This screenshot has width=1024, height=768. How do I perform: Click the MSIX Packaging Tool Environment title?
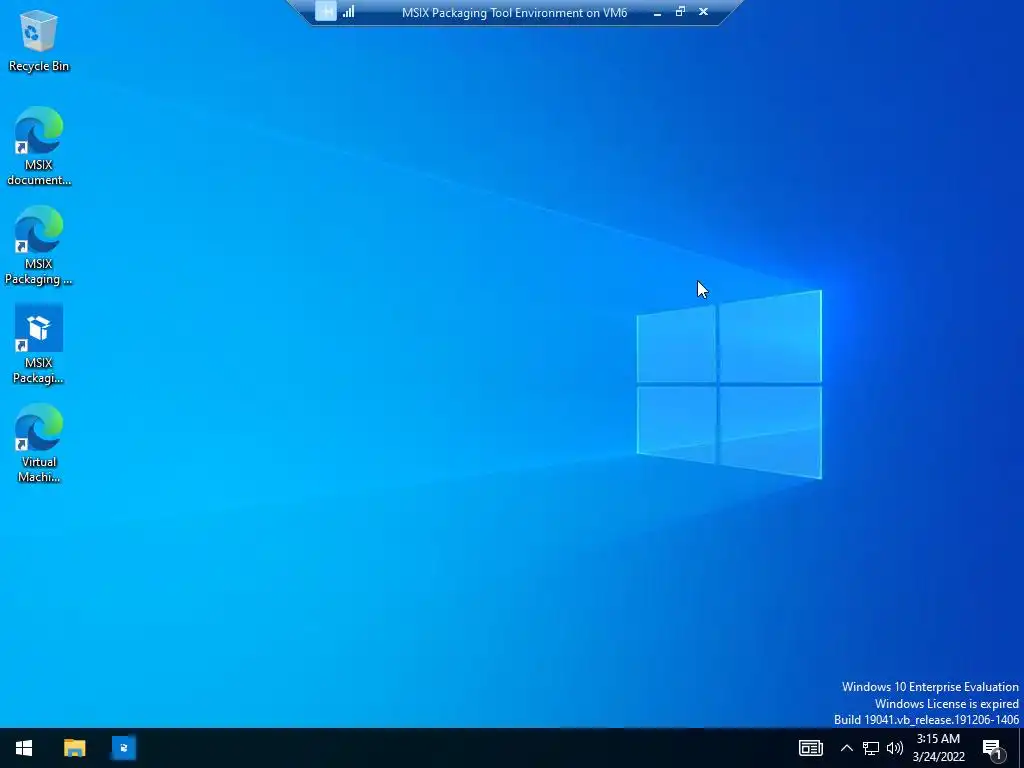click(515, 12)
